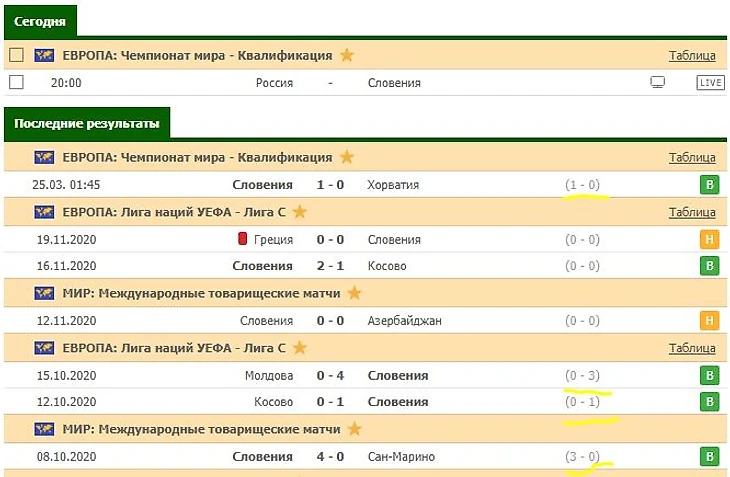Star the first Лига наций УЕФА - Лига С header

(299, 212)
